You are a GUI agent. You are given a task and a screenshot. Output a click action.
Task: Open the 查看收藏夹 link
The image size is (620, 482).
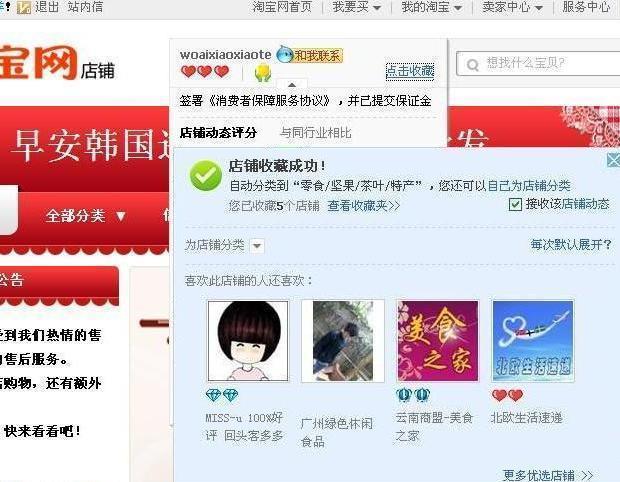(364, 206)
